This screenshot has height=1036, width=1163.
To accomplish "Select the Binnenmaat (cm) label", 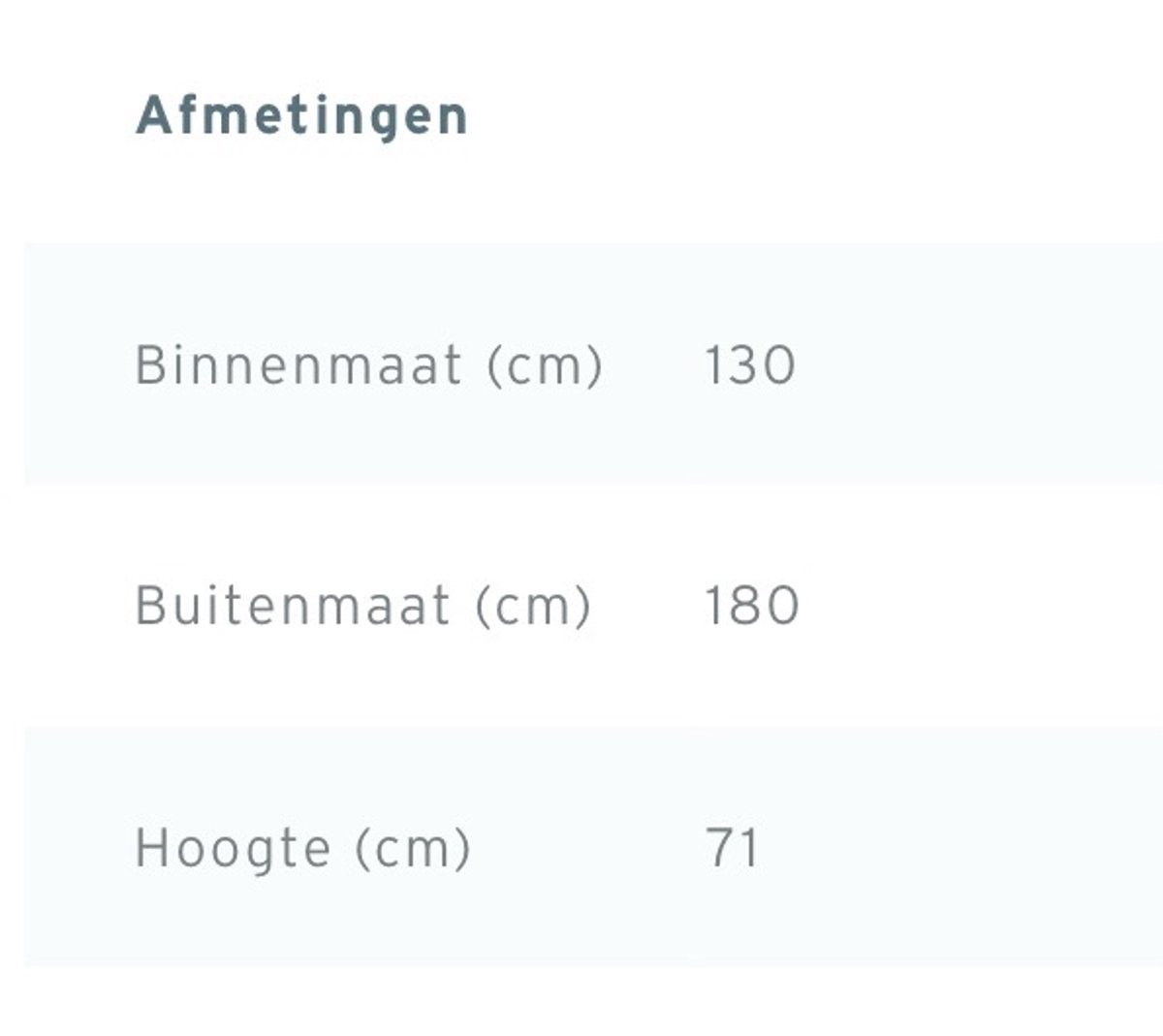I will pyautogui.click(x=369, y=365).
